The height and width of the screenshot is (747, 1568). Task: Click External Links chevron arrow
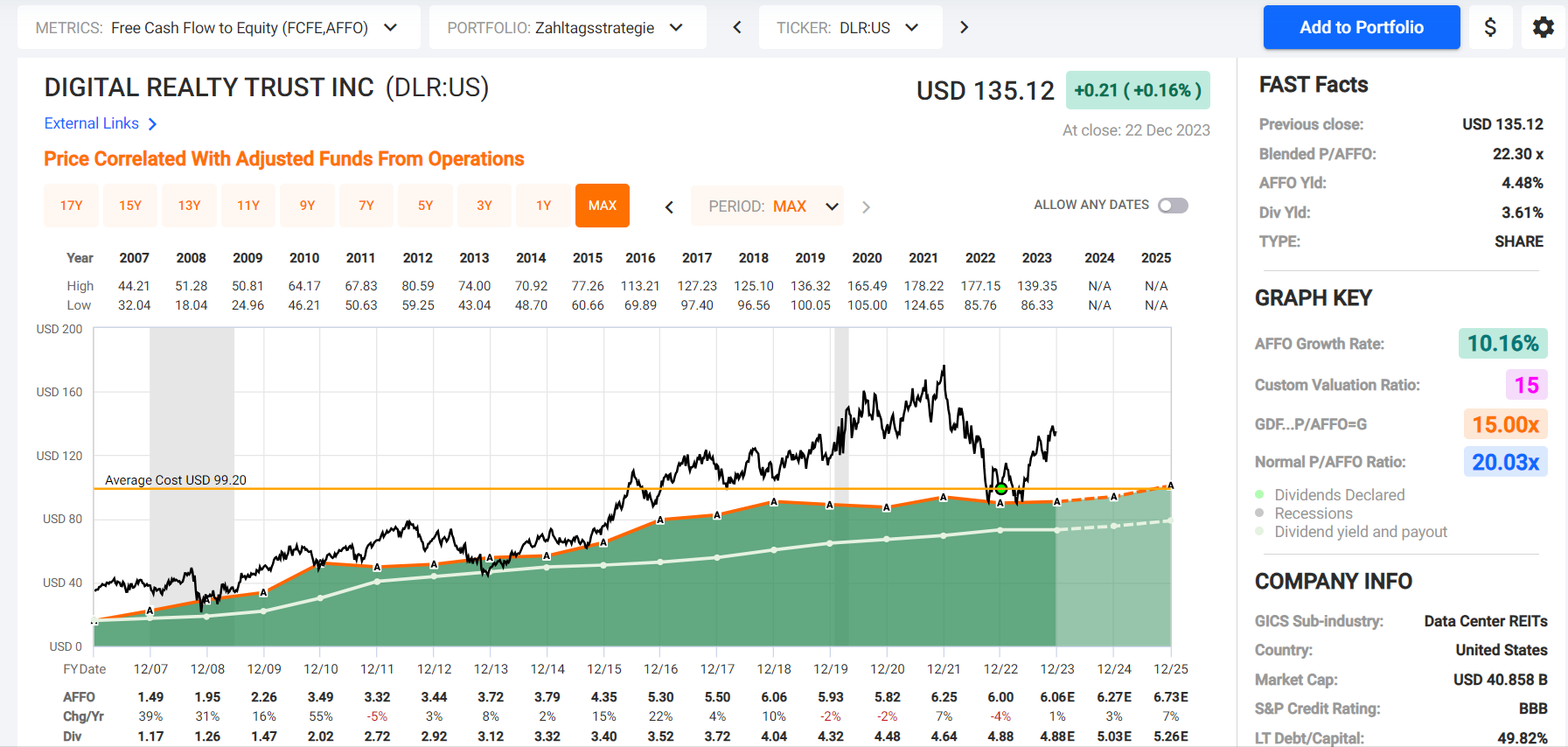153,124
